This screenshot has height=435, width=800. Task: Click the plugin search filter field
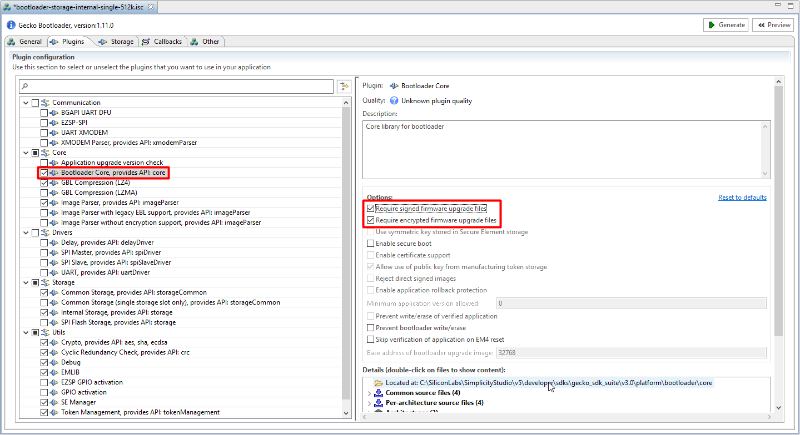(x=177, y=86)
